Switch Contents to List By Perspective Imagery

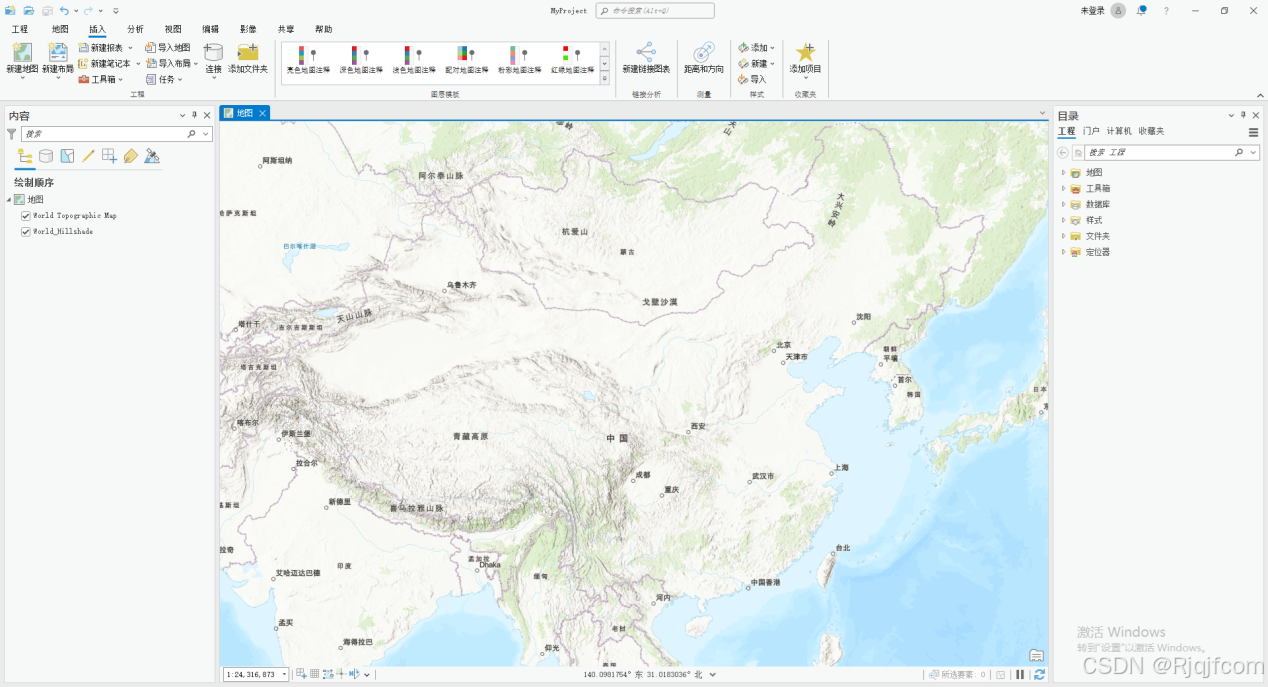click(x=152, y=156)
